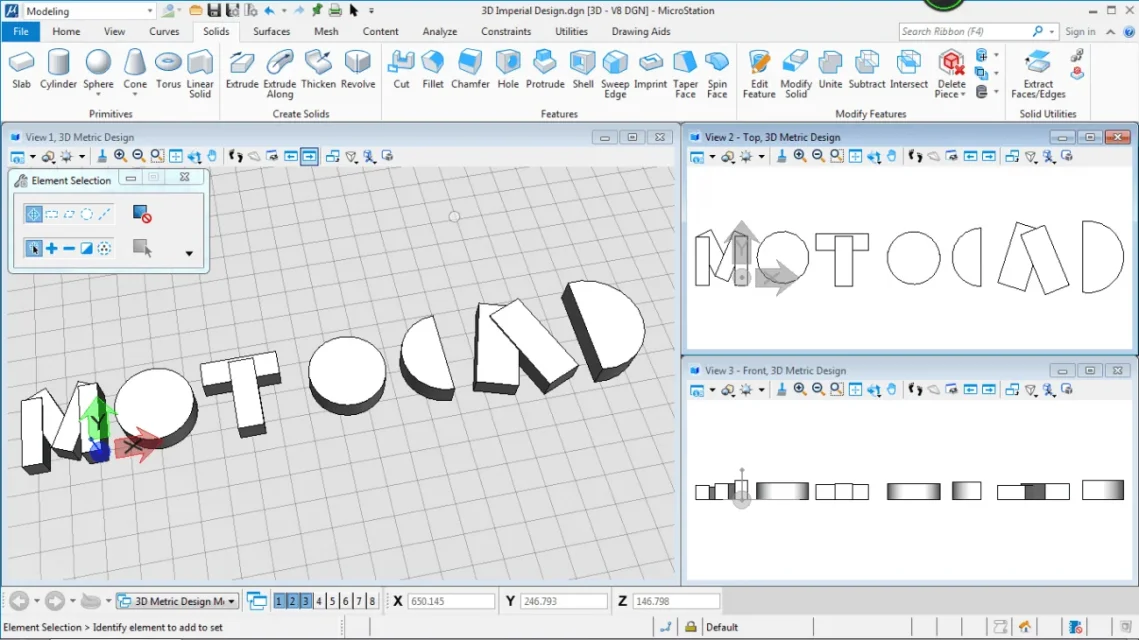Click inside the X coordinate input field
The width and height of the screenshot is (1139, 640).
click(x=450, y=601)
